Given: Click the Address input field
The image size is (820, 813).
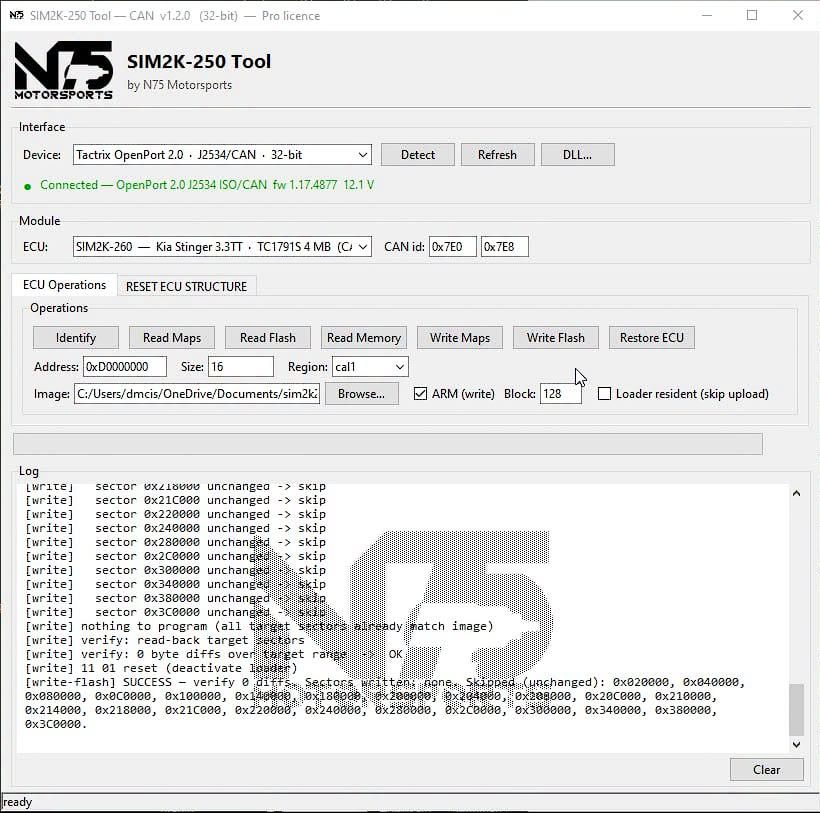Looking at the screenshot, I should point(124,367).
